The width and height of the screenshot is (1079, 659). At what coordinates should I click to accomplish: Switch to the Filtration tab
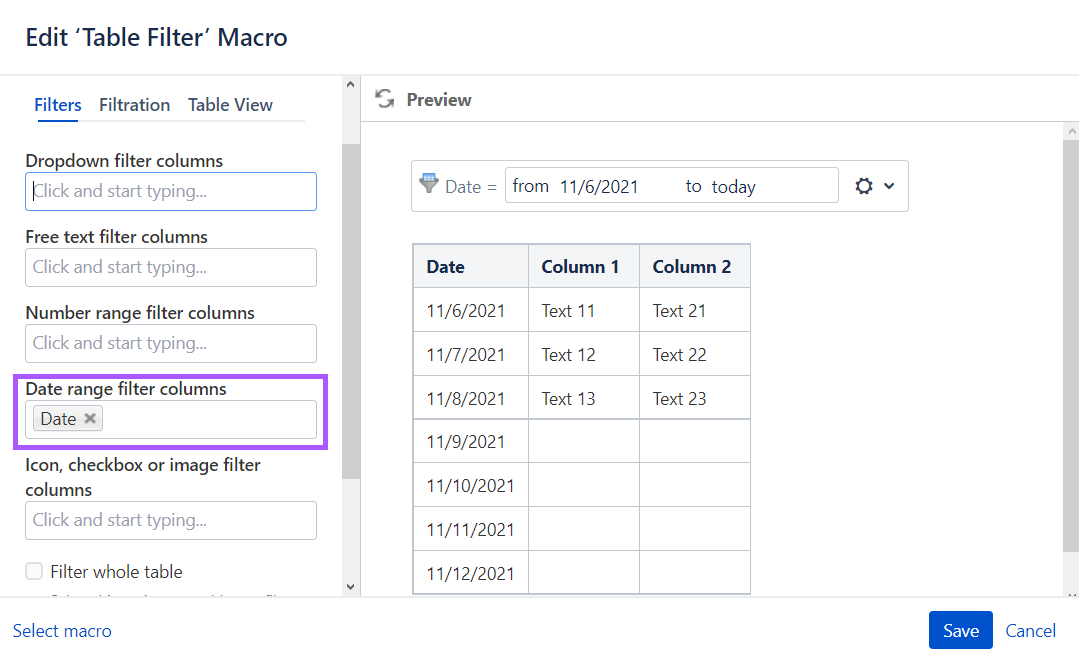coord(134,105)
